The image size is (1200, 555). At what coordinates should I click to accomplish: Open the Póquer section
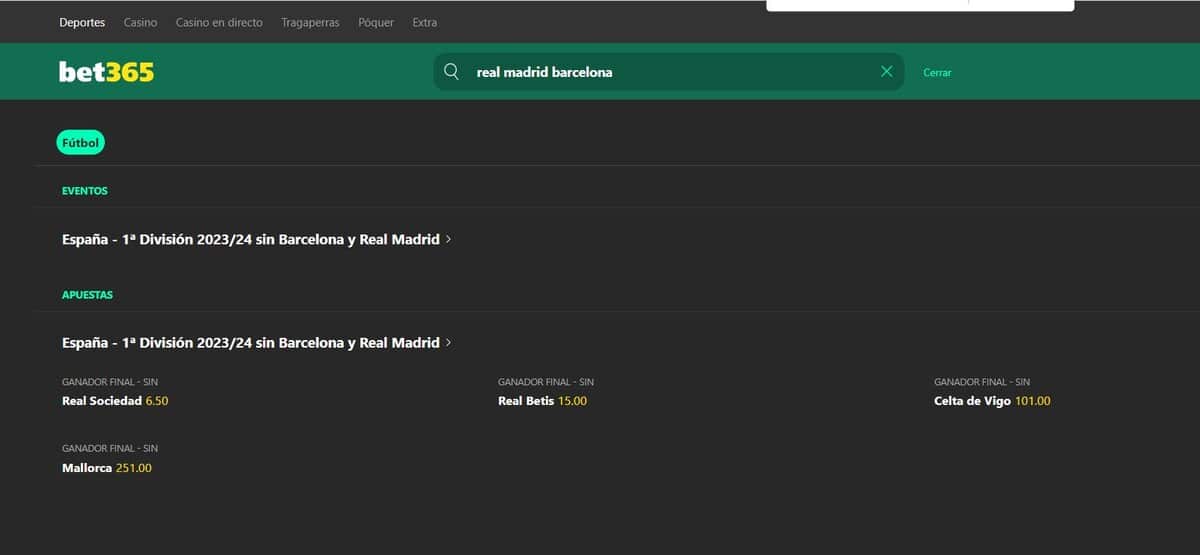(376, 22)
